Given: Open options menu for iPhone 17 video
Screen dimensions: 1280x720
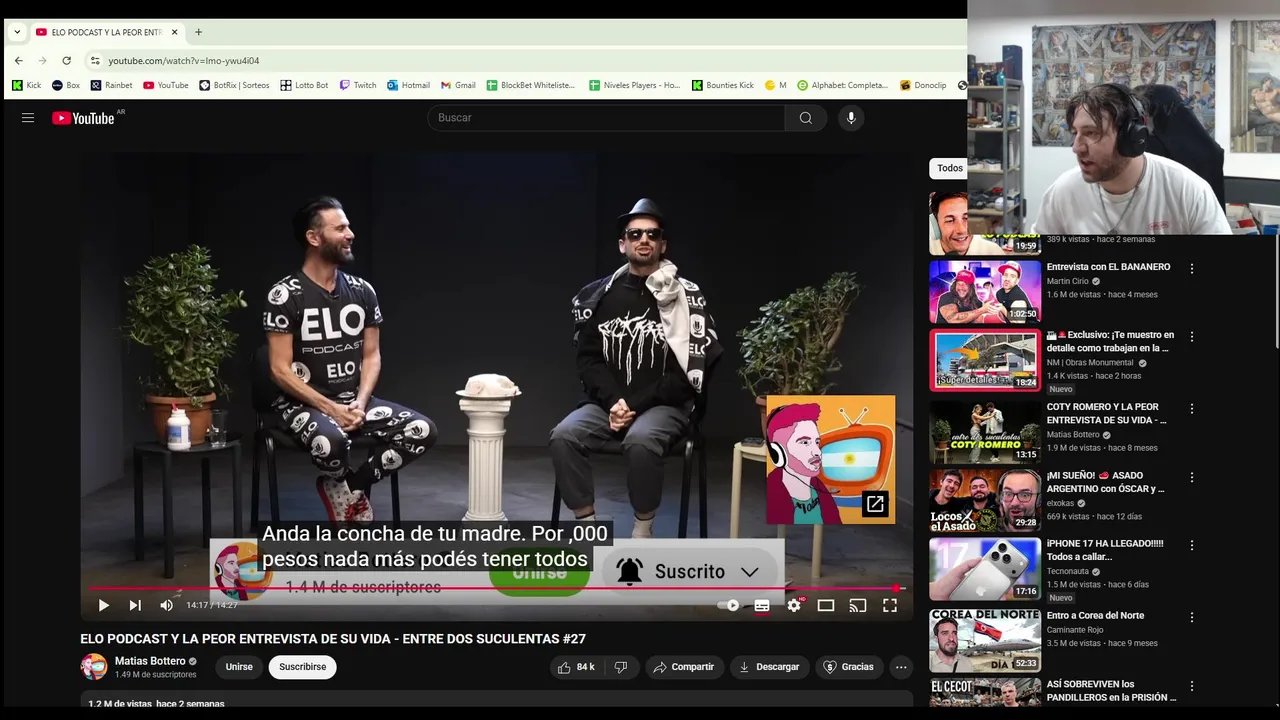Looking at the screenshot, I should pyautogui.click(x=1192, y=547).
